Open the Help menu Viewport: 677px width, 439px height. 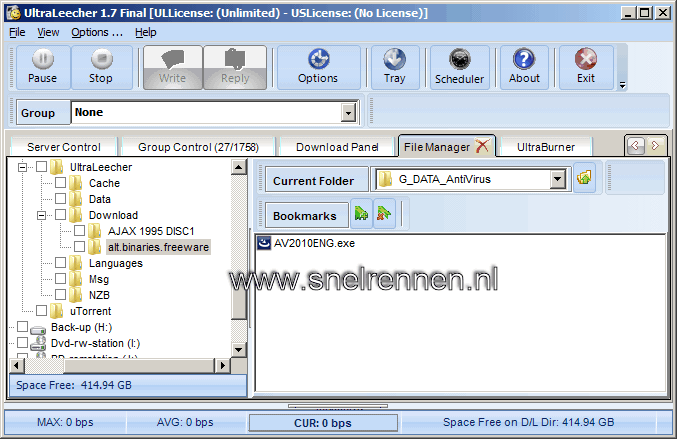pyautogui.click(x=146, y=32)
